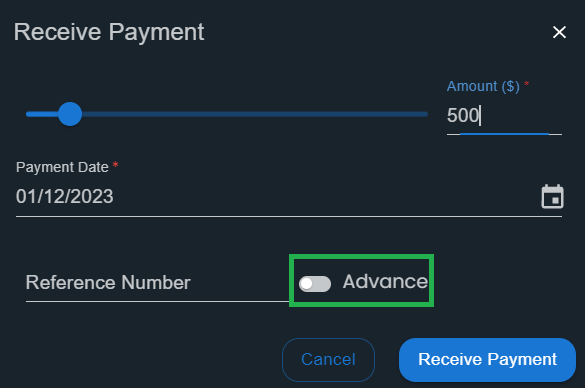Click the red required asterisk beside Payment Date
Screen dimensions: 588x391
116,165
